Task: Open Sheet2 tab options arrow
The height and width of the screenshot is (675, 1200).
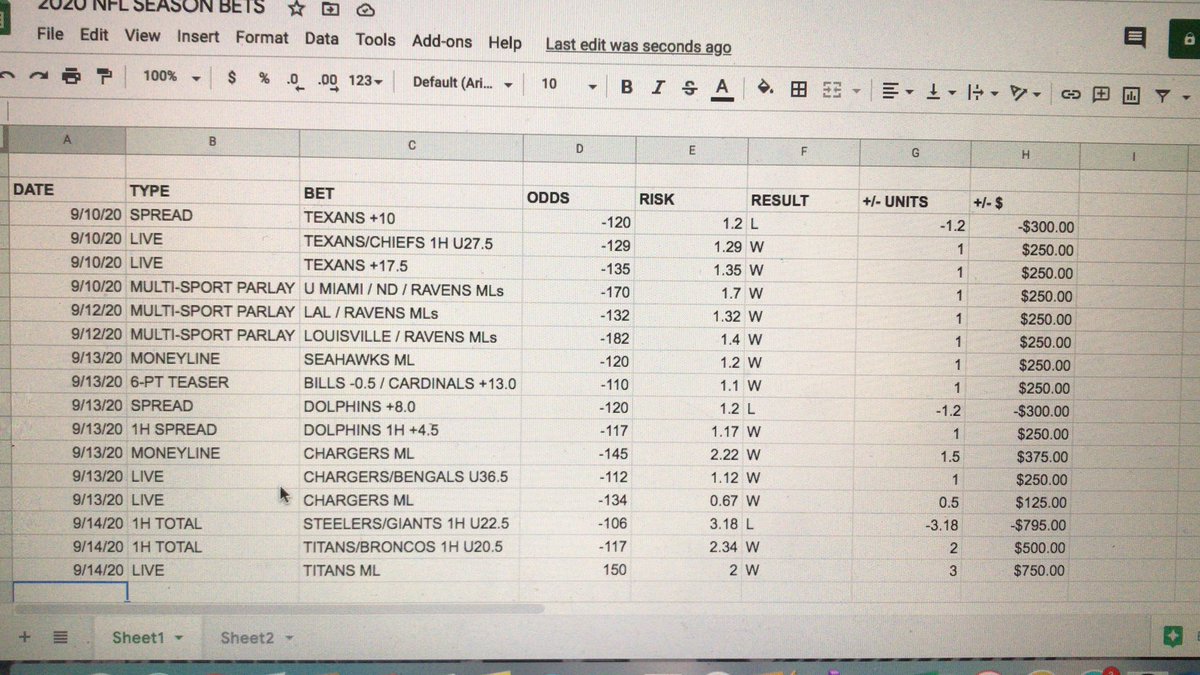Action: 289,638
